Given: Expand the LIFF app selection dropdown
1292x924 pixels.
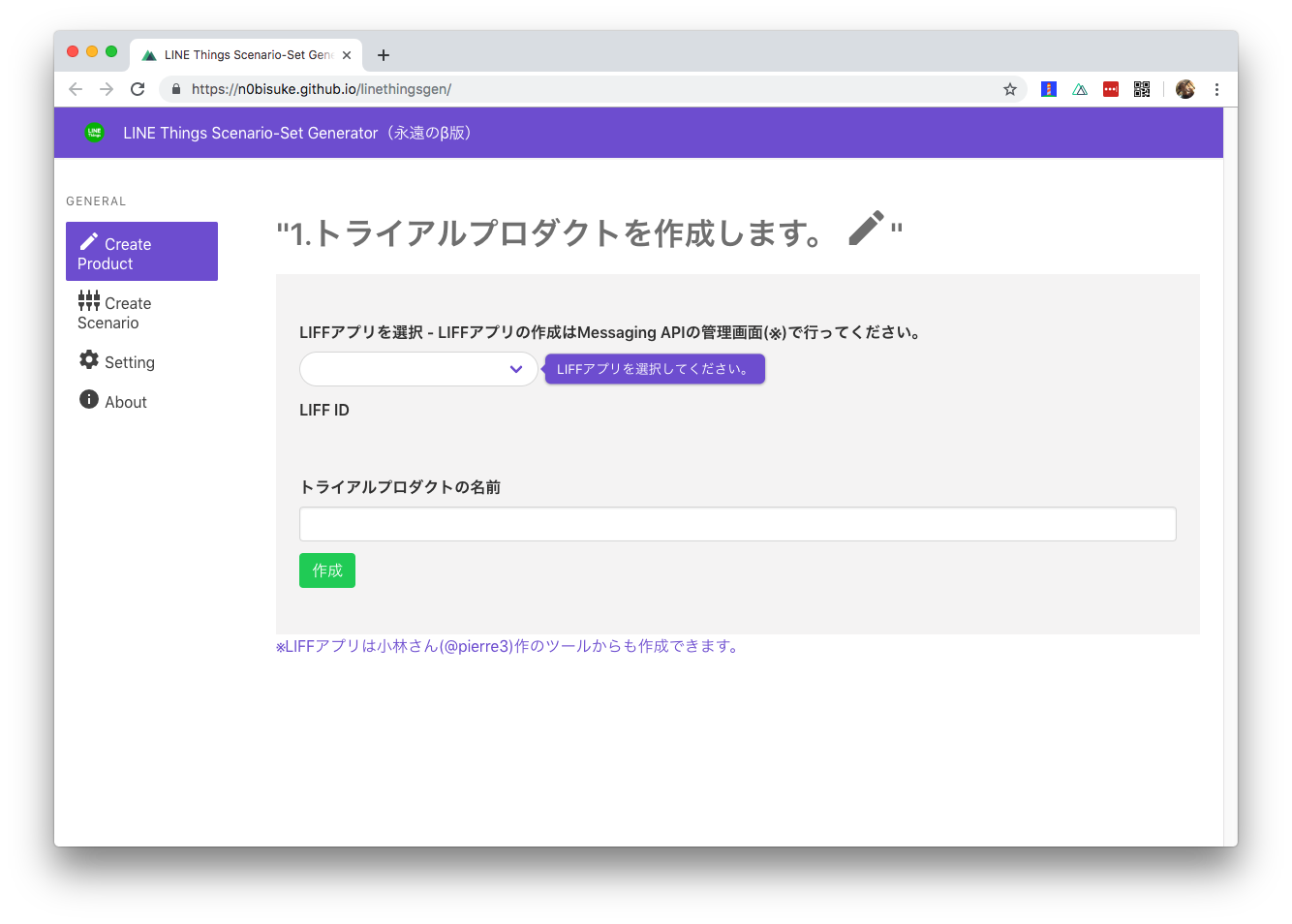Looking at the screenshot, I should (x=418, y=369).
